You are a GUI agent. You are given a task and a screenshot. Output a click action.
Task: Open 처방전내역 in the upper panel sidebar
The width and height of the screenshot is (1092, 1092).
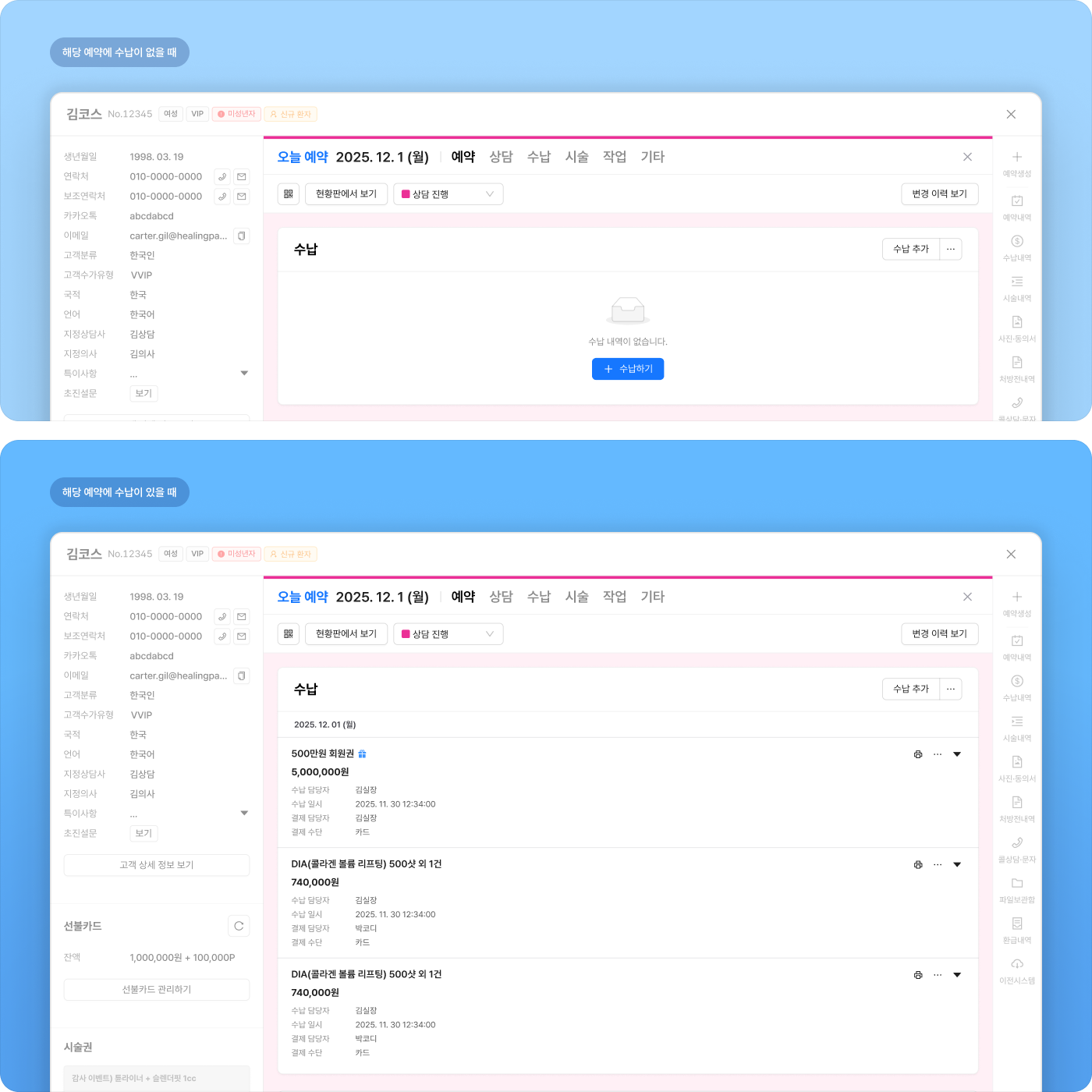pyautogui.click(x=1017, y=370)
